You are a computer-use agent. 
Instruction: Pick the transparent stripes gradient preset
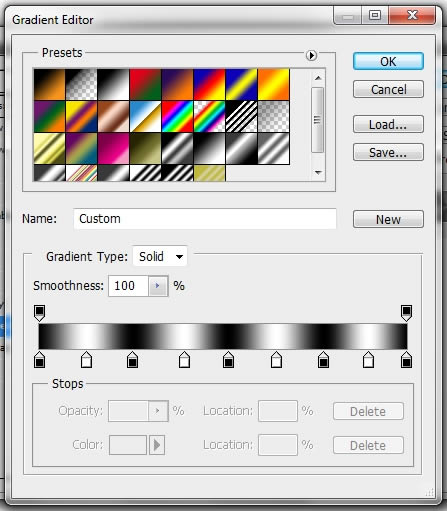(x=241, y=117)
